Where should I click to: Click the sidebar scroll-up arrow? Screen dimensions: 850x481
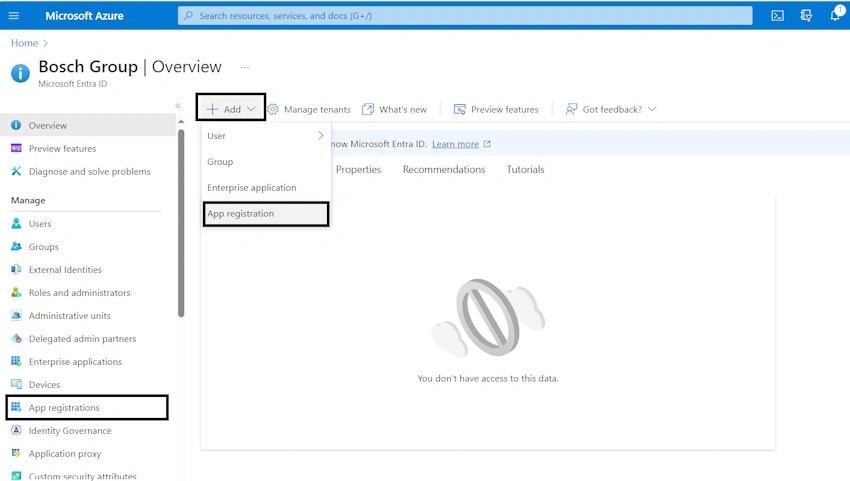181,121
